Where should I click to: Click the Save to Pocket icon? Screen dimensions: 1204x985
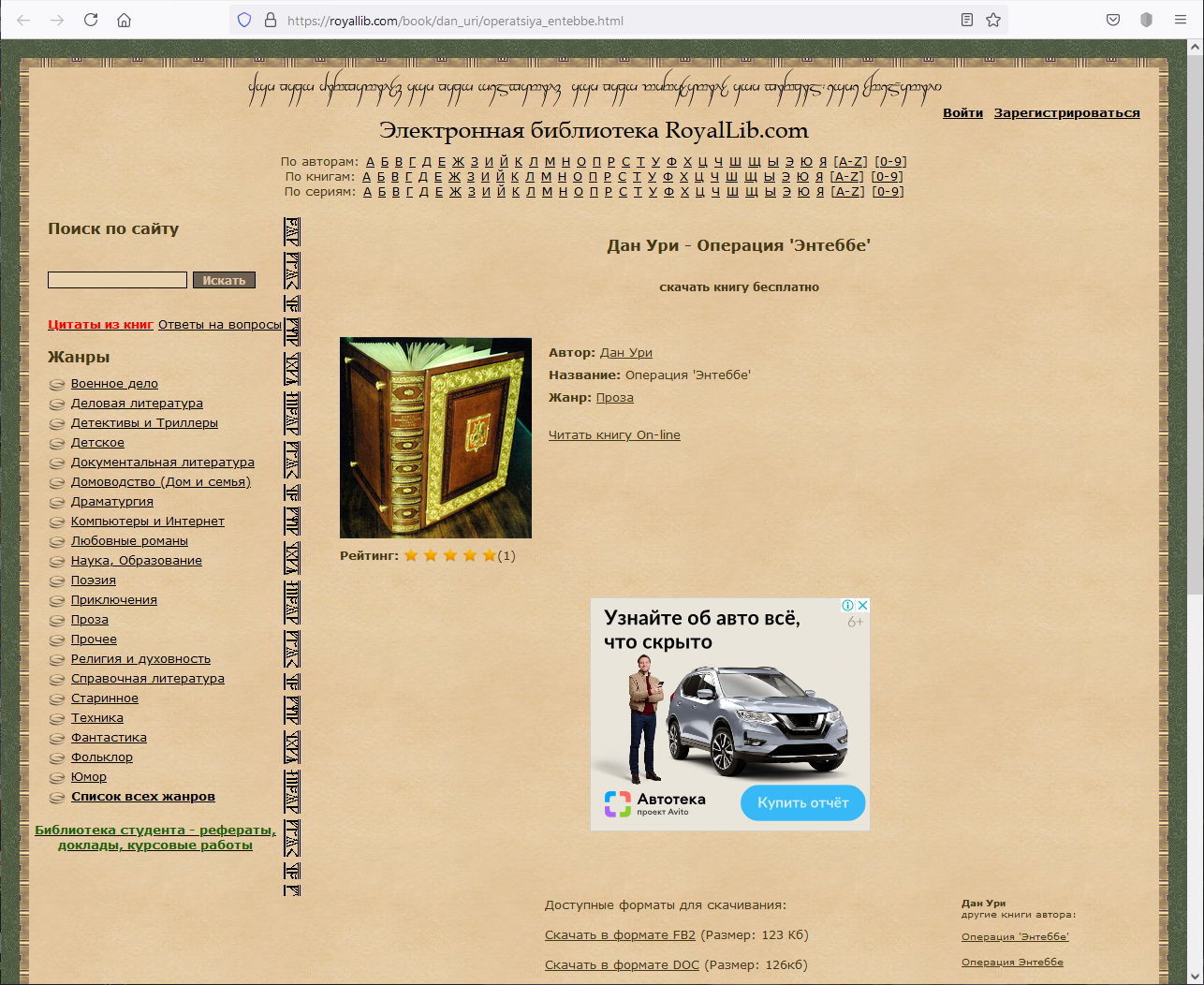click(1113, 20)
